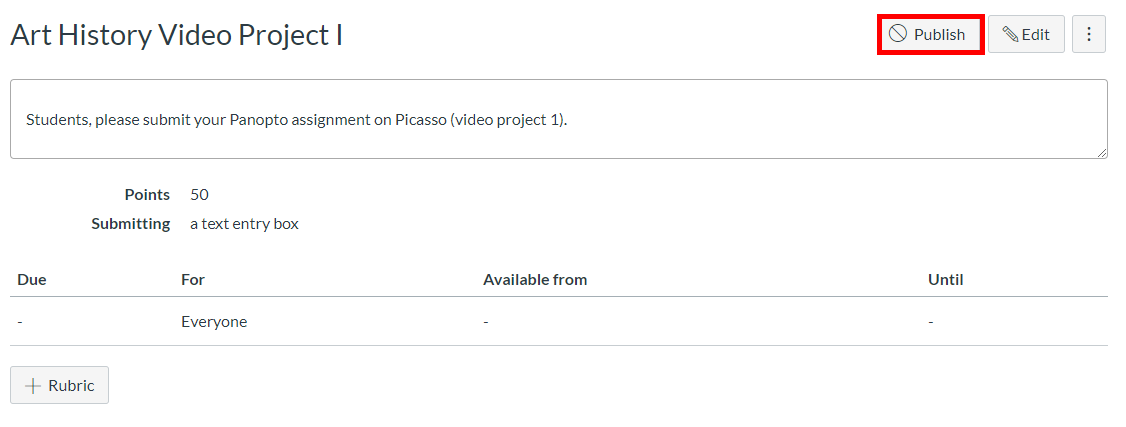
Task: Click the Submitting label
Action: [x=131, y=224]
